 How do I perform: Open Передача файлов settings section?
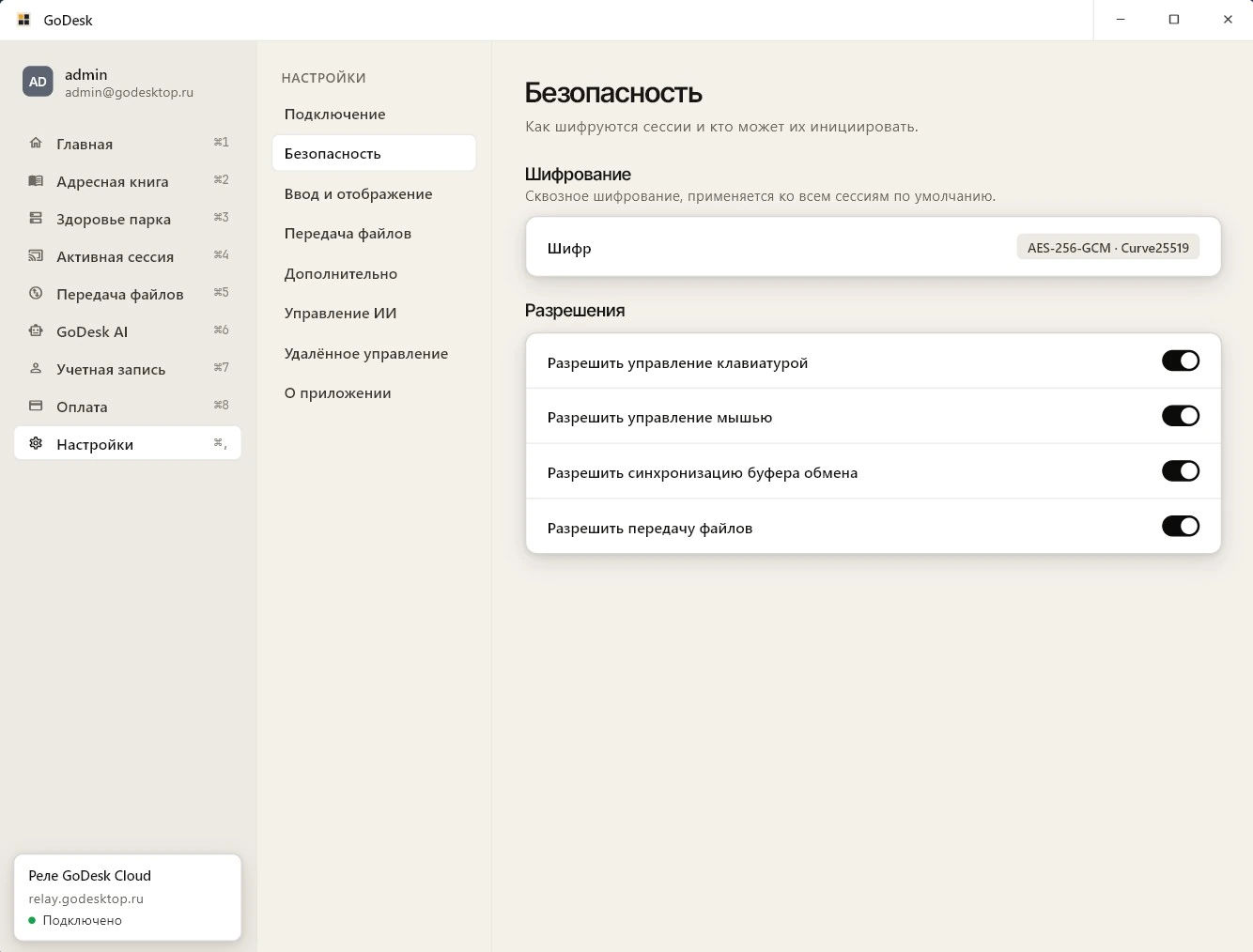pyautogui.click(x=374, y=233)
